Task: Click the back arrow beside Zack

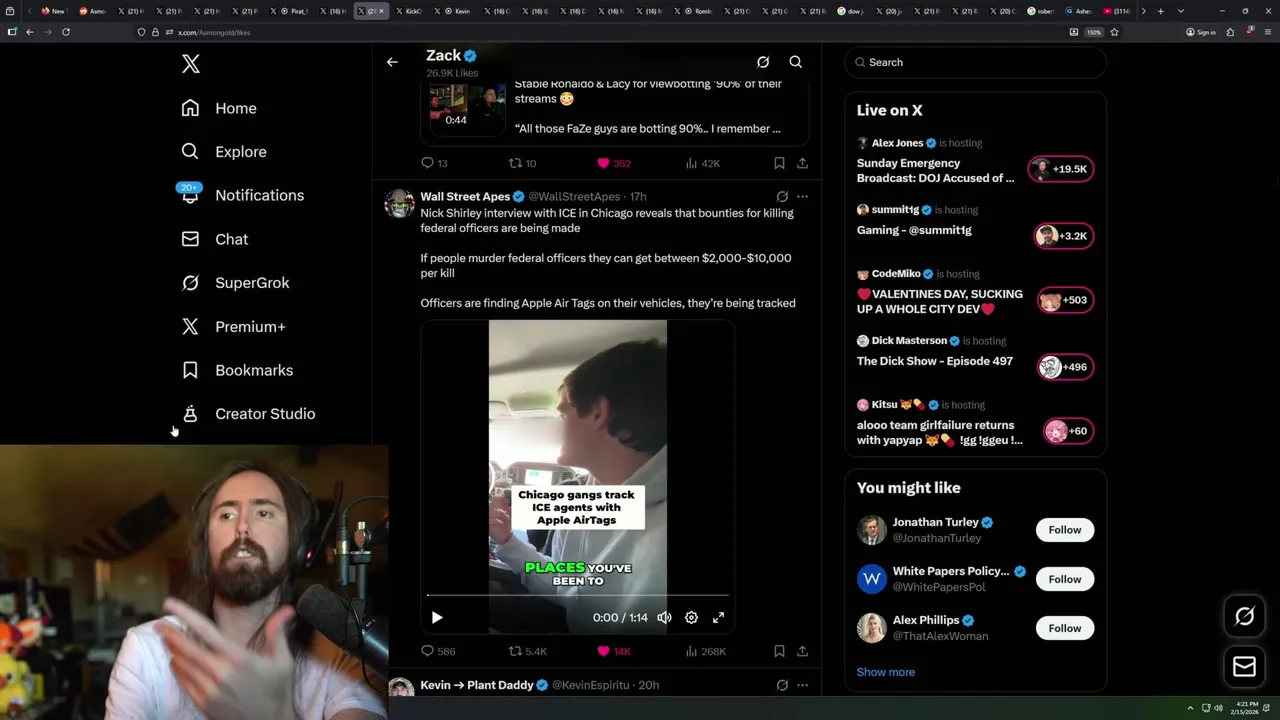Action: pos(392,62)
